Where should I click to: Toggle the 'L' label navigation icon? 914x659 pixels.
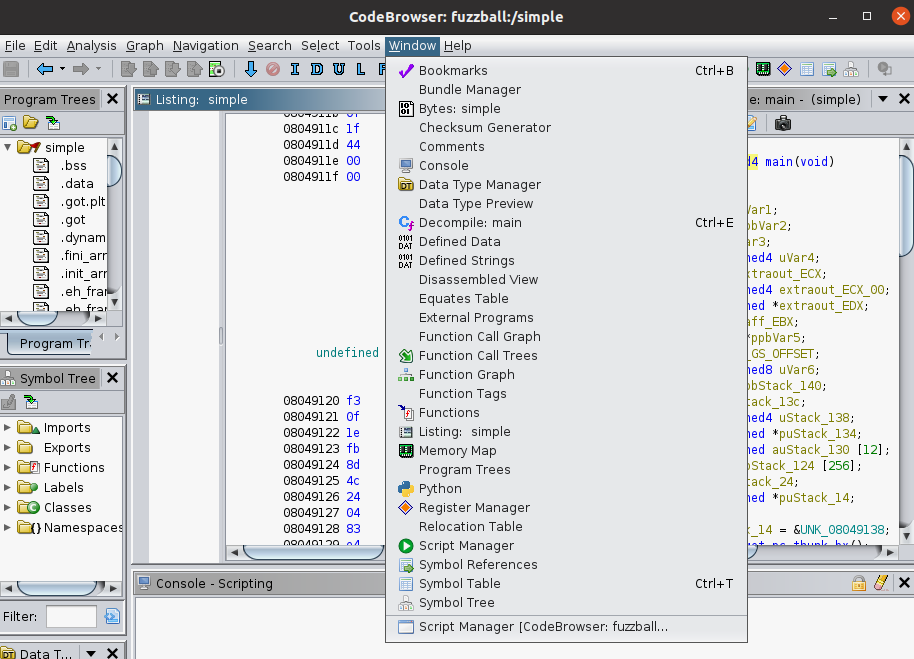pos(361,69)
